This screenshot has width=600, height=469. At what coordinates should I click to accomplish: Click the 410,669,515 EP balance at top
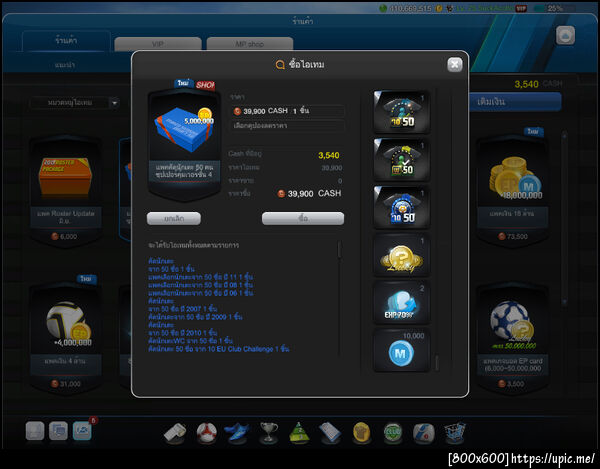[410, 8]
